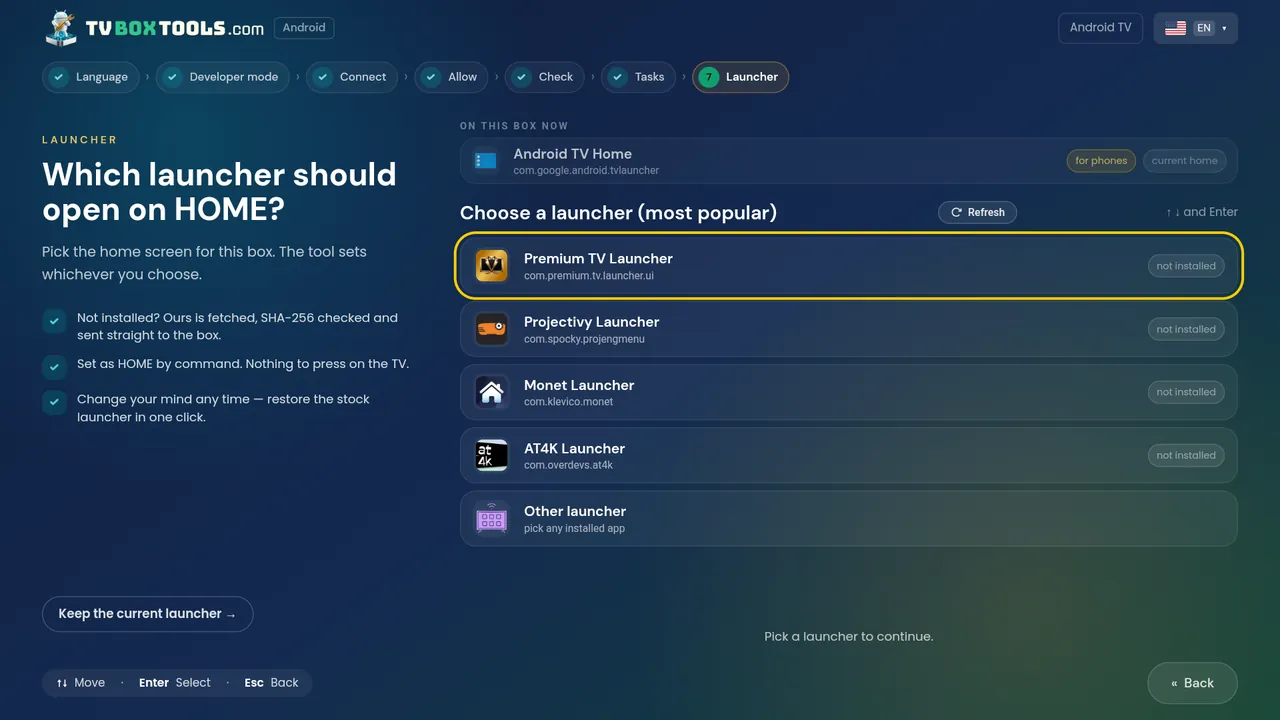Click the com.google.android.tvlauncher package name

point(586,171)
